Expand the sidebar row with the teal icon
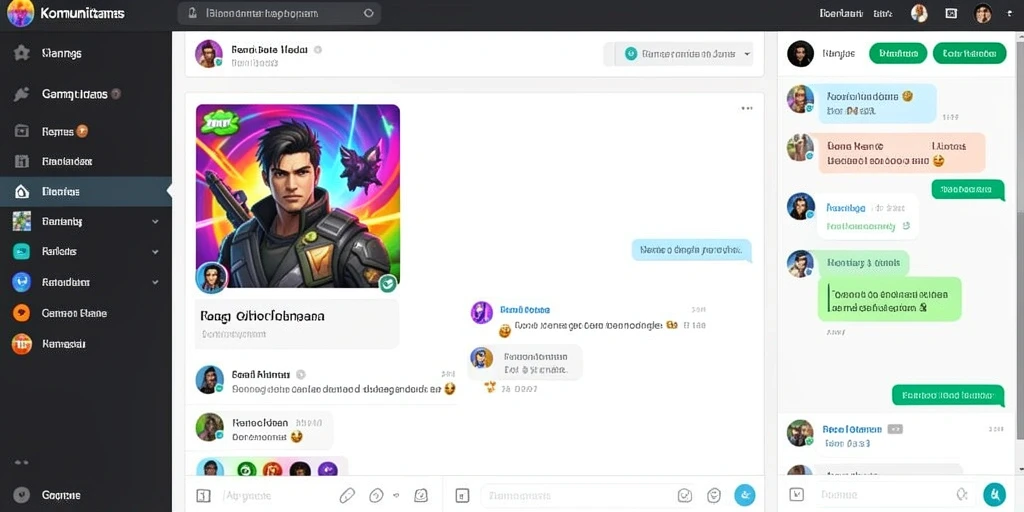The height and width of the screenshot is (512, 1024). click(155, 251)
